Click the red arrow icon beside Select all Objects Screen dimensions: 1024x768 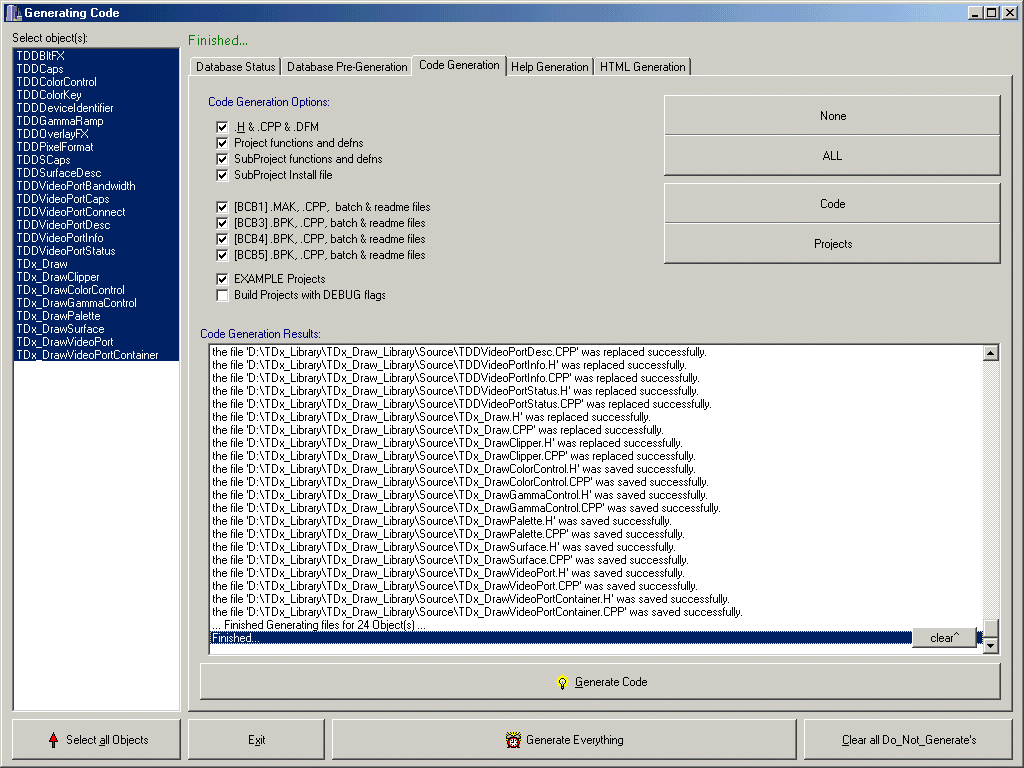click(53, 740)
